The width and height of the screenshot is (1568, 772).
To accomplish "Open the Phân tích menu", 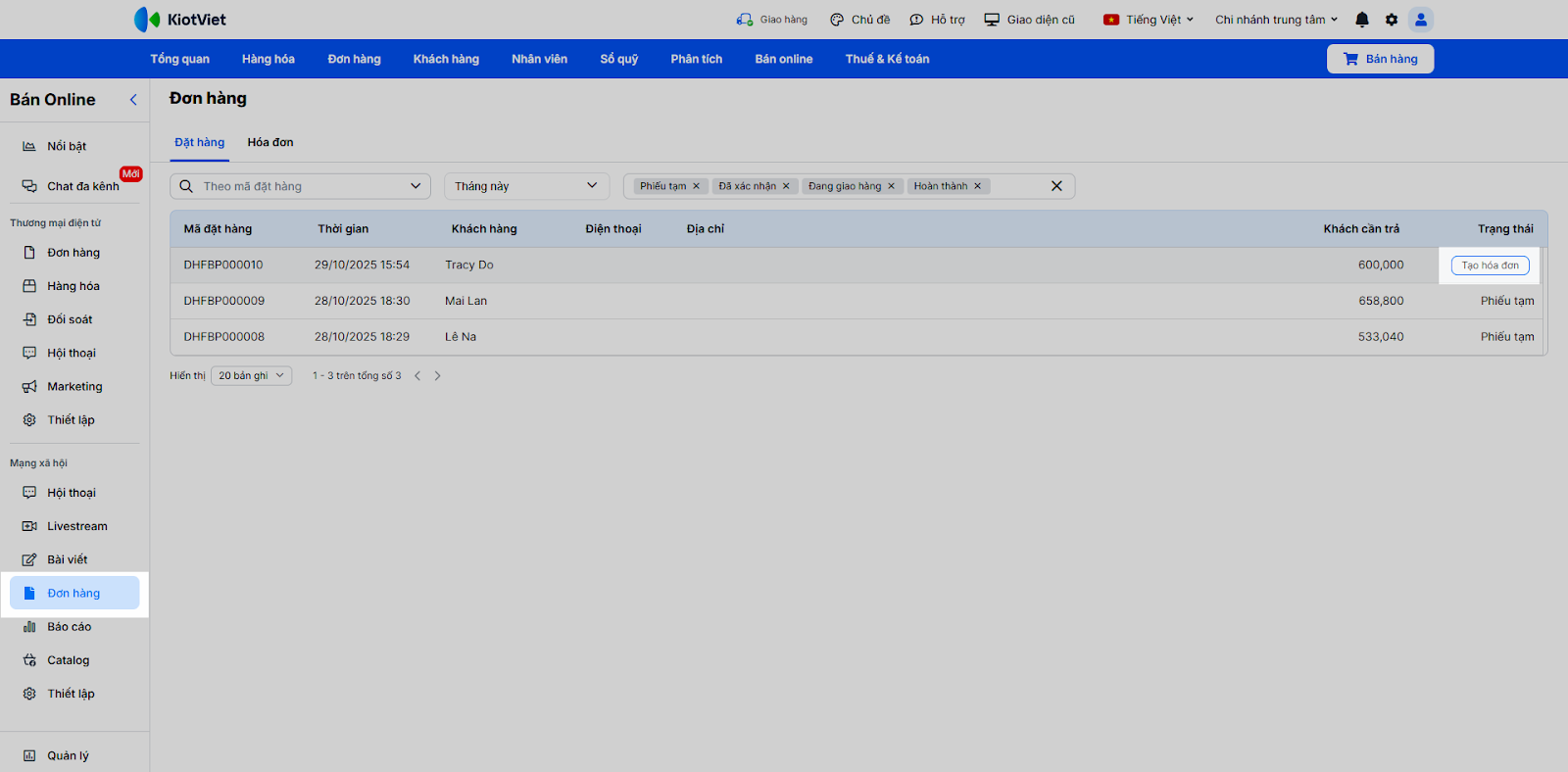I will (697, 59).
